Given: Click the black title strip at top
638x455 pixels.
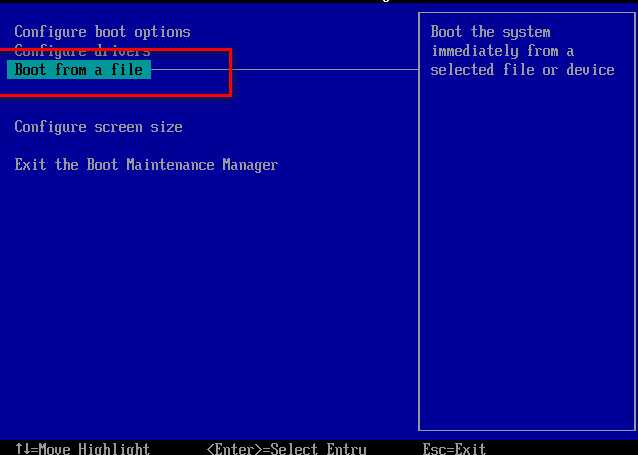Looking at the screenshot, I should [319, 2].
